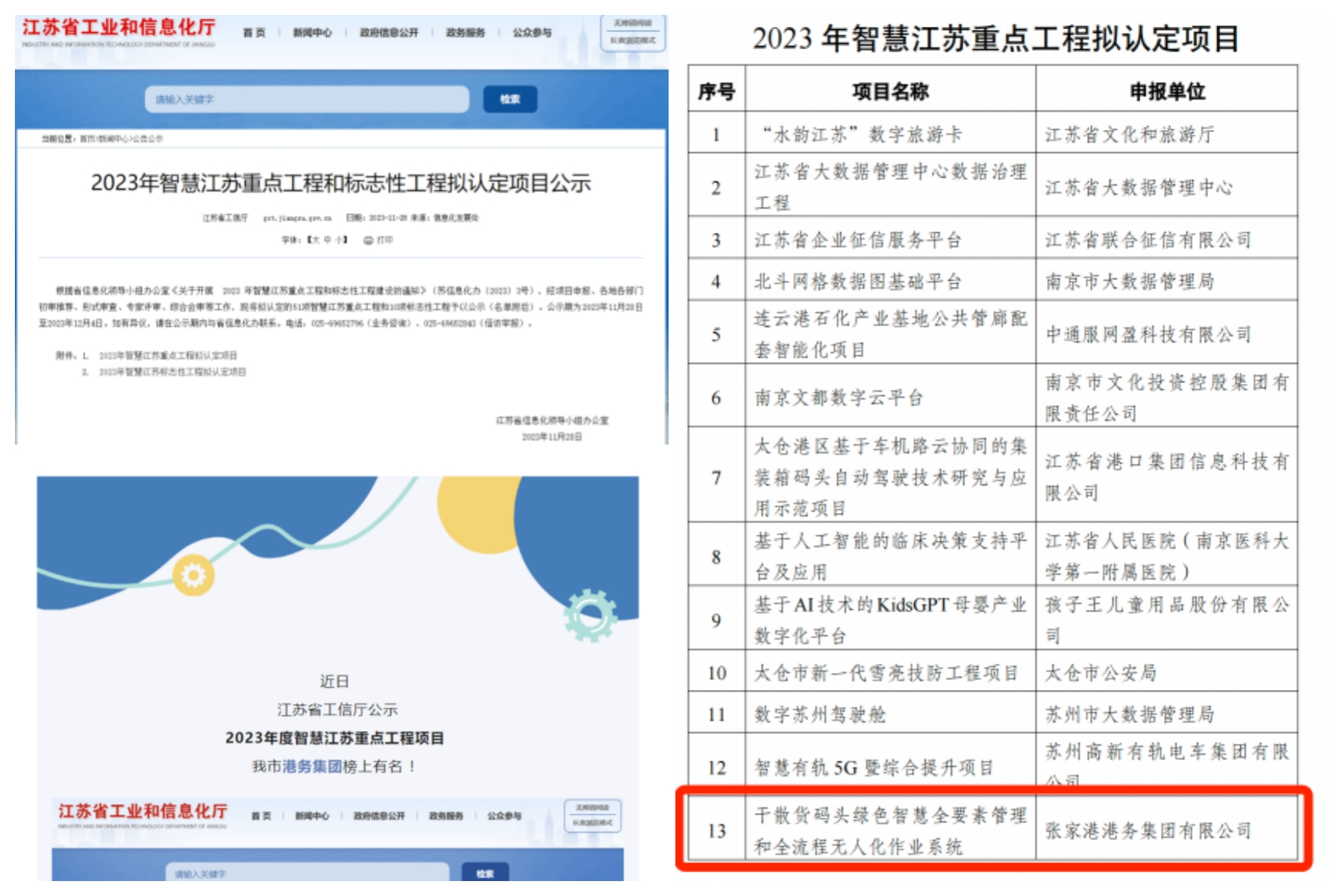Screen dimensions: 1344x896
Task: Open 公众参与 menu on the 公示 article page
Action: click(532, 33)
